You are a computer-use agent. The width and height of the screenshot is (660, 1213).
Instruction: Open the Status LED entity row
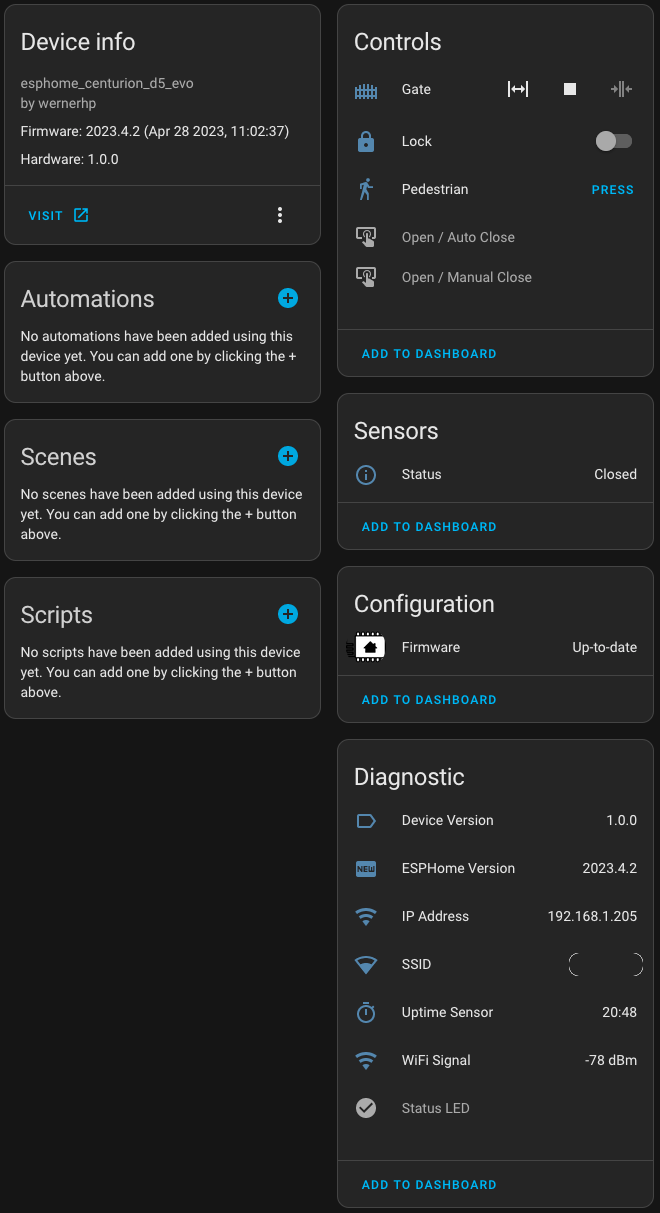coord(495,1108)
